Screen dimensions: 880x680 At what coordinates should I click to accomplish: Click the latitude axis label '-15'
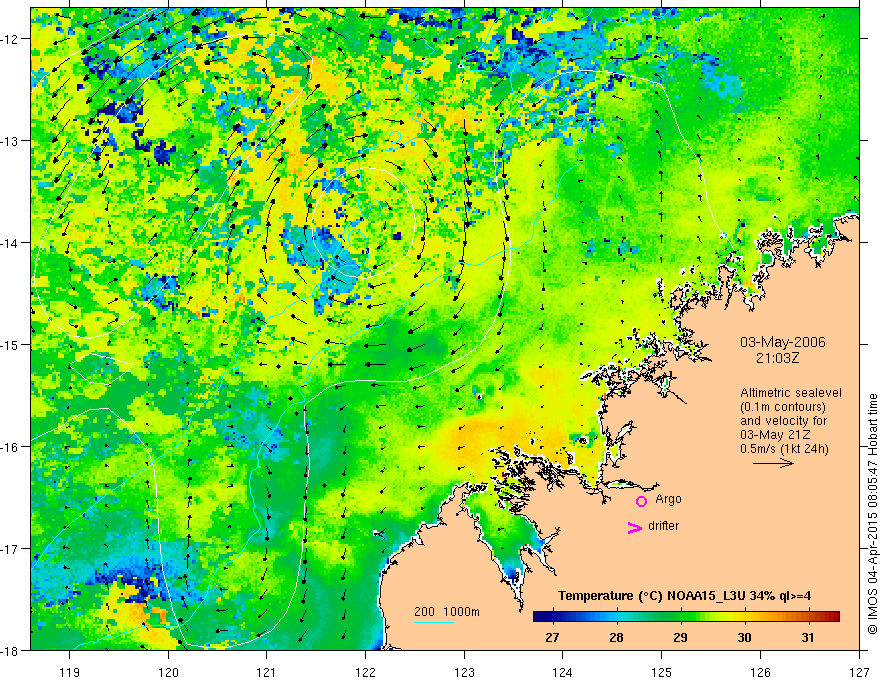(x=11, y=344)
